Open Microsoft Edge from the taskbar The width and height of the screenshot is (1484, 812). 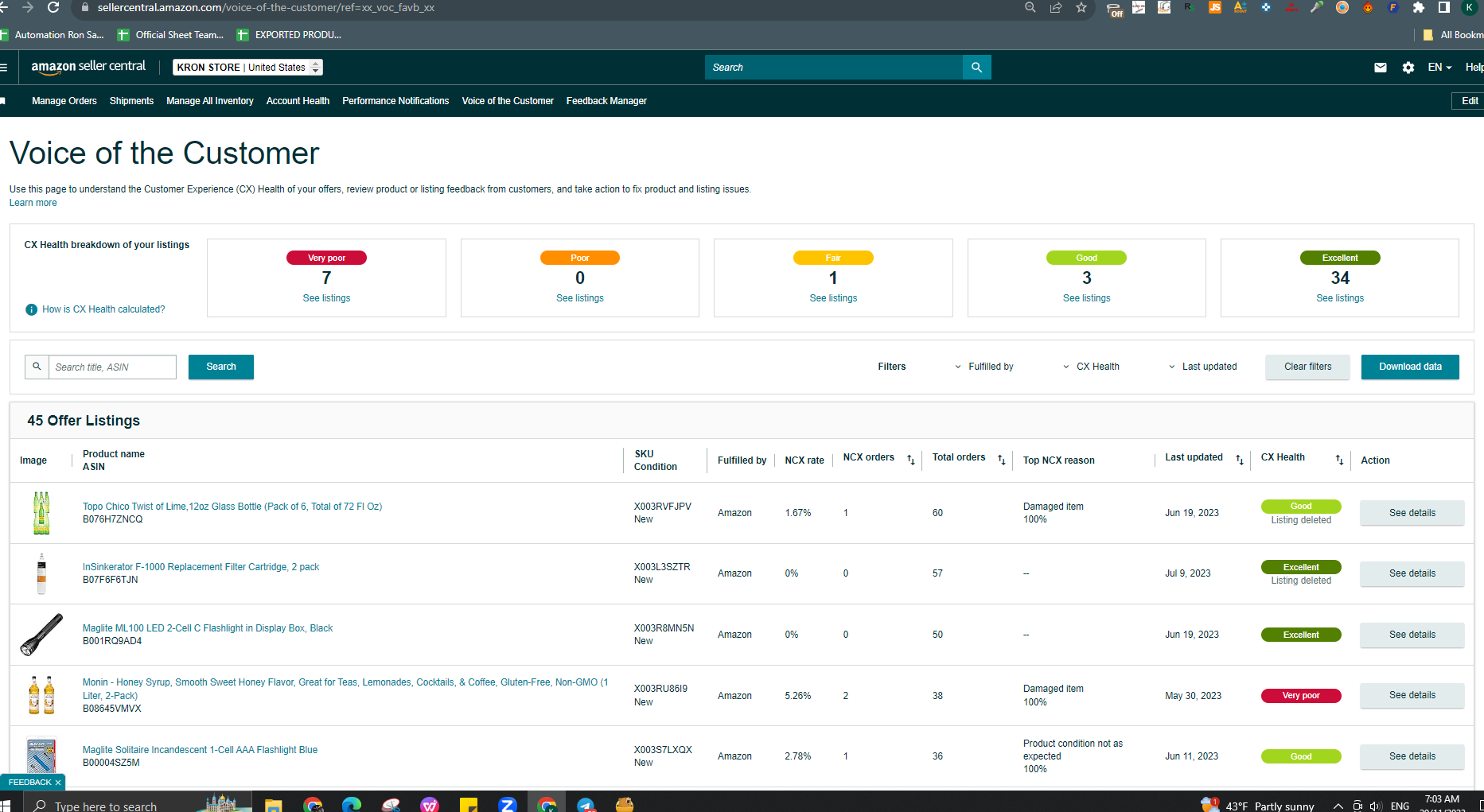pos(352,805)
